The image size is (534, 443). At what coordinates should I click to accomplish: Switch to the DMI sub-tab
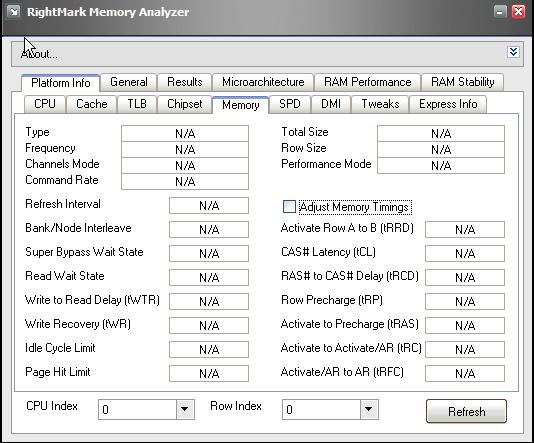331,104
